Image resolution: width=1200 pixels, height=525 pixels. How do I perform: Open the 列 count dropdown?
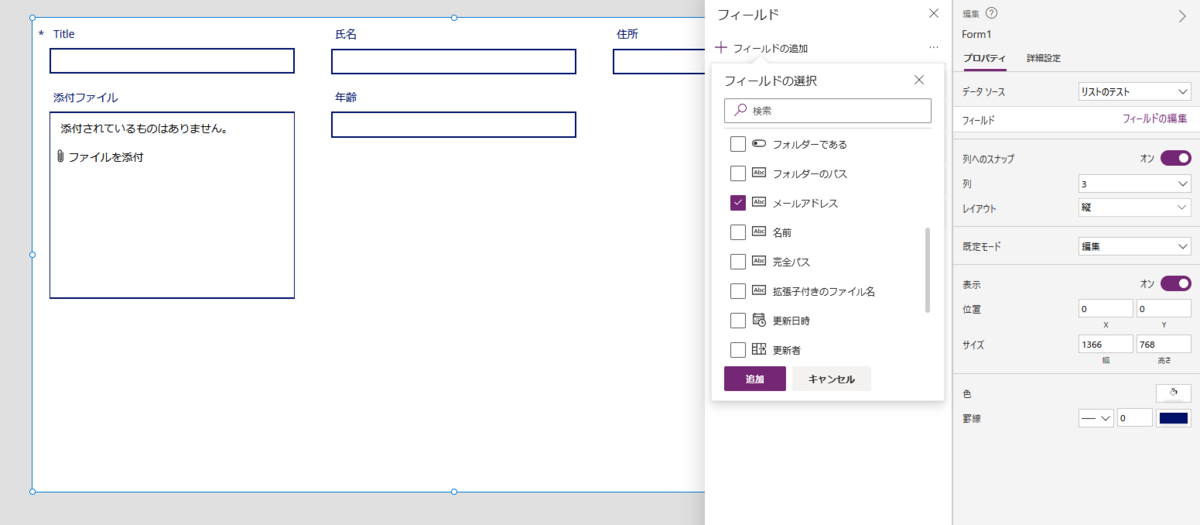click(1135, 184)
